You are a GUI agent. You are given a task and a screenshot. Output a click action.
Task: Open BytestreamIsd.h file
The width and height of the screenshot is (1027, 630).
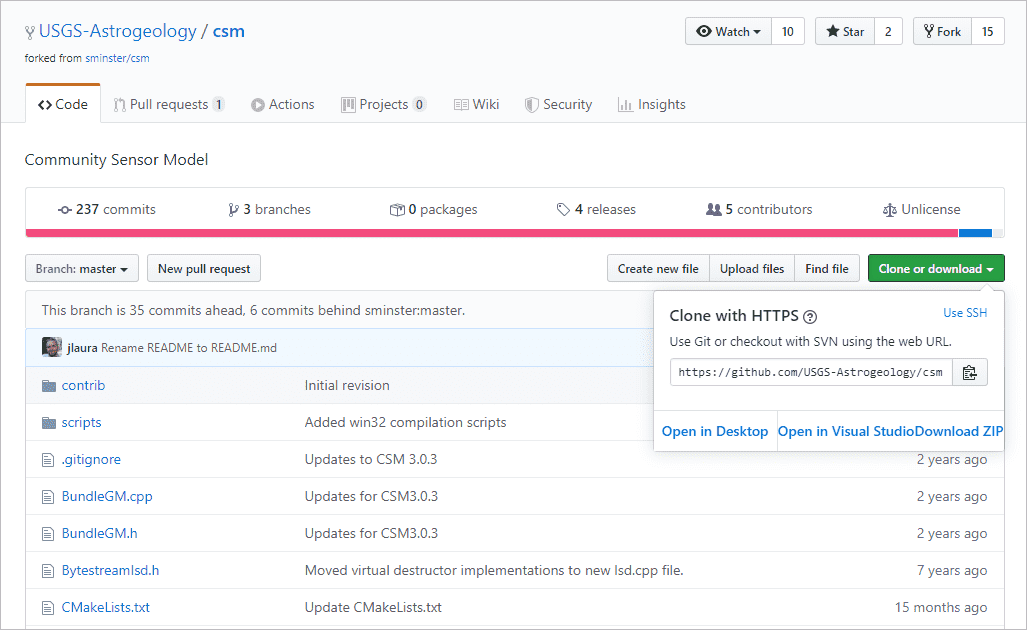click(x=110, y=571)
